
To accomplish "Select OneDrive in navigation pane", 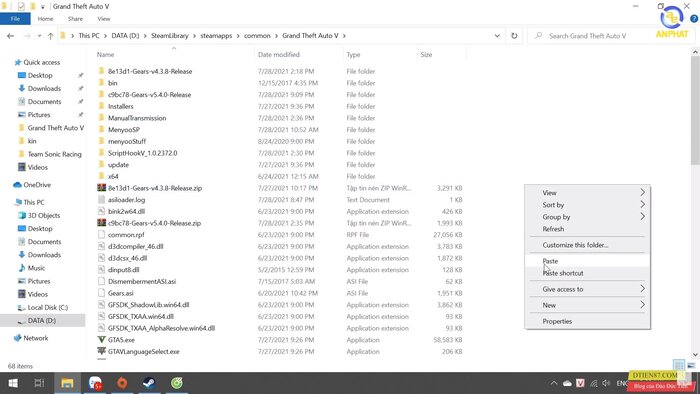I will 37,185.
